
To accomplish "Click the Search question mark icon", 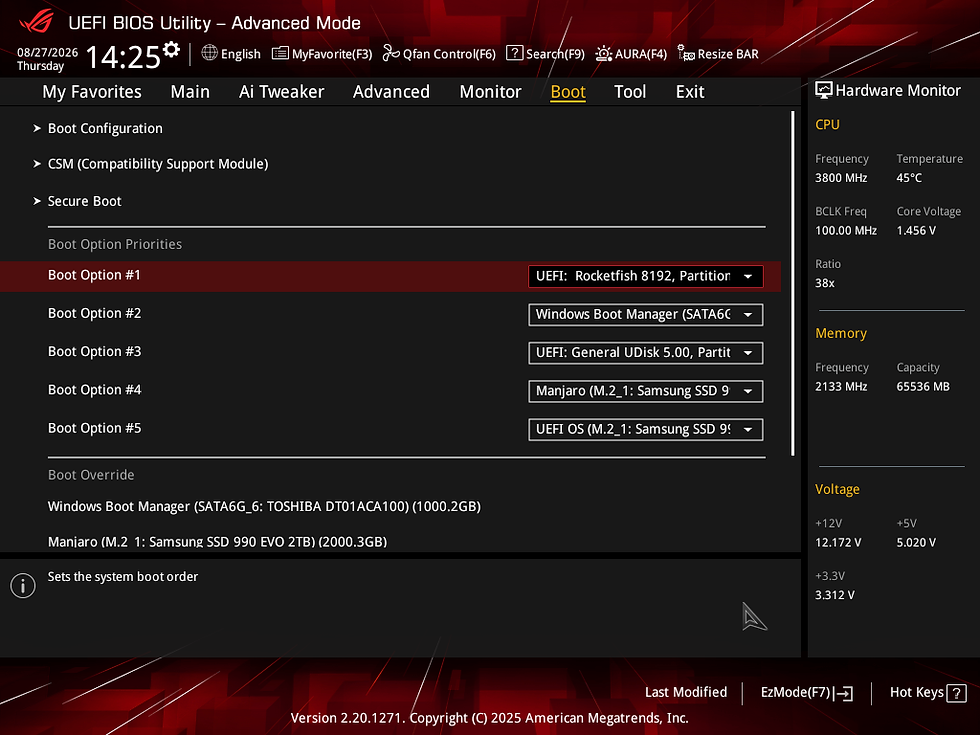I will tap(514, 53).
